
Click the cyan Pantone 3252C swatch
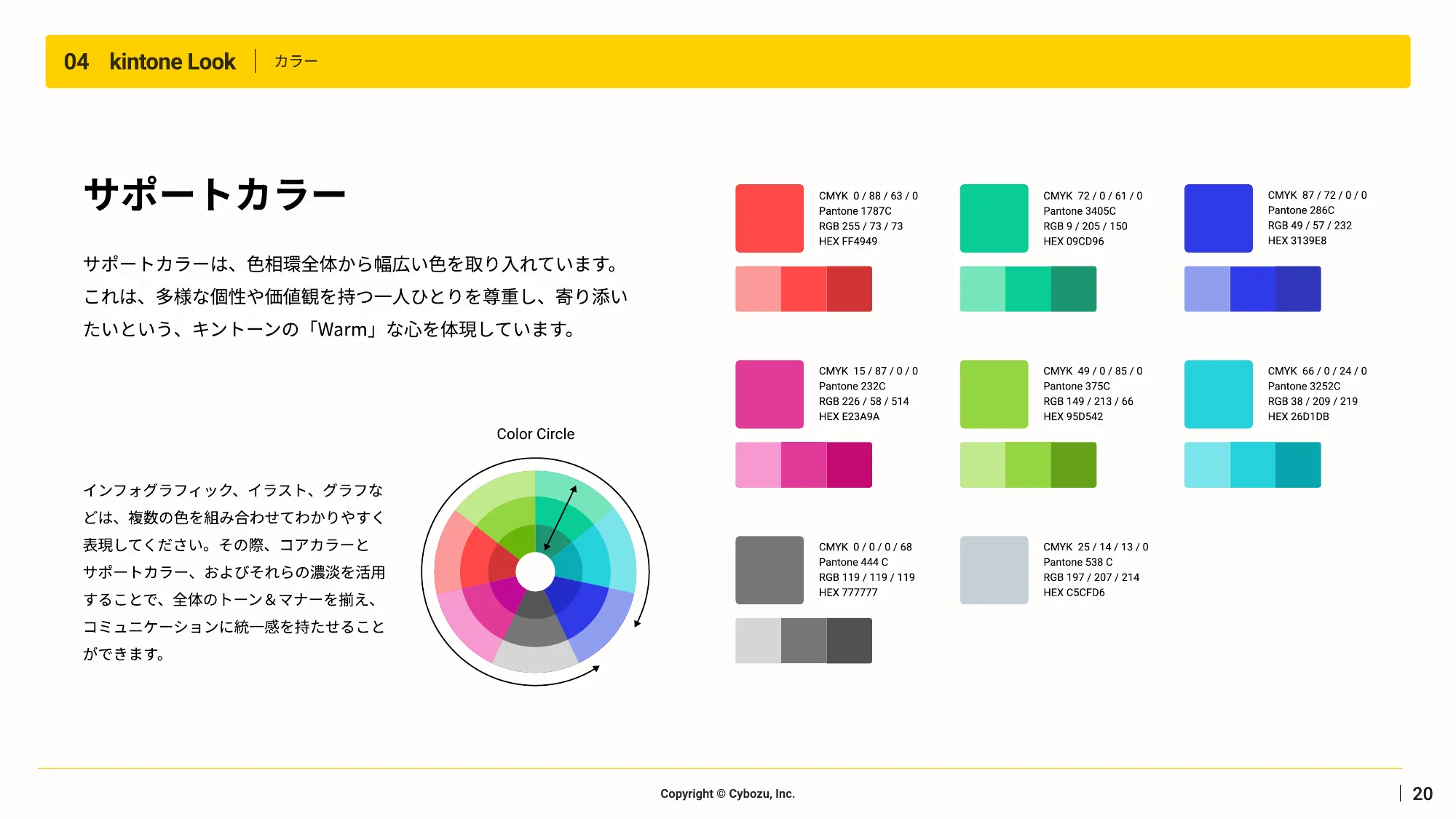pyautogui.click(x=1218, y=394)
